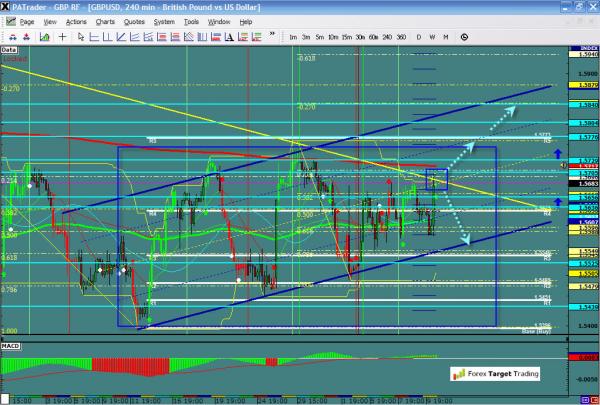Switch chart to 1m timeframe

tap(293, 37)
